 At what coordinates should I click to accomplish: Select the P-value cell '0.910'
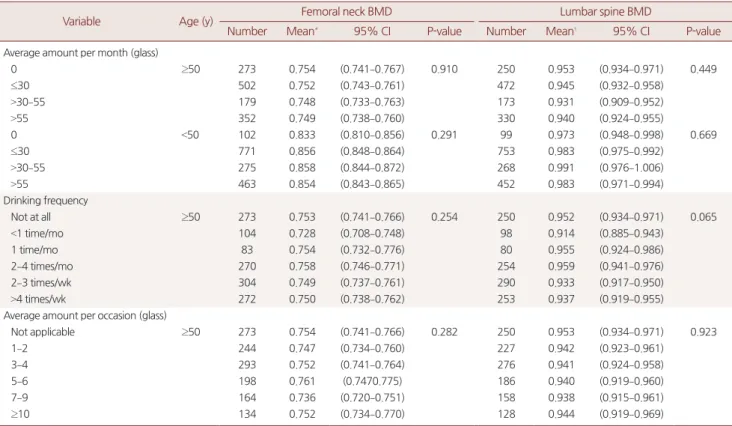click(x=444, y=69)
